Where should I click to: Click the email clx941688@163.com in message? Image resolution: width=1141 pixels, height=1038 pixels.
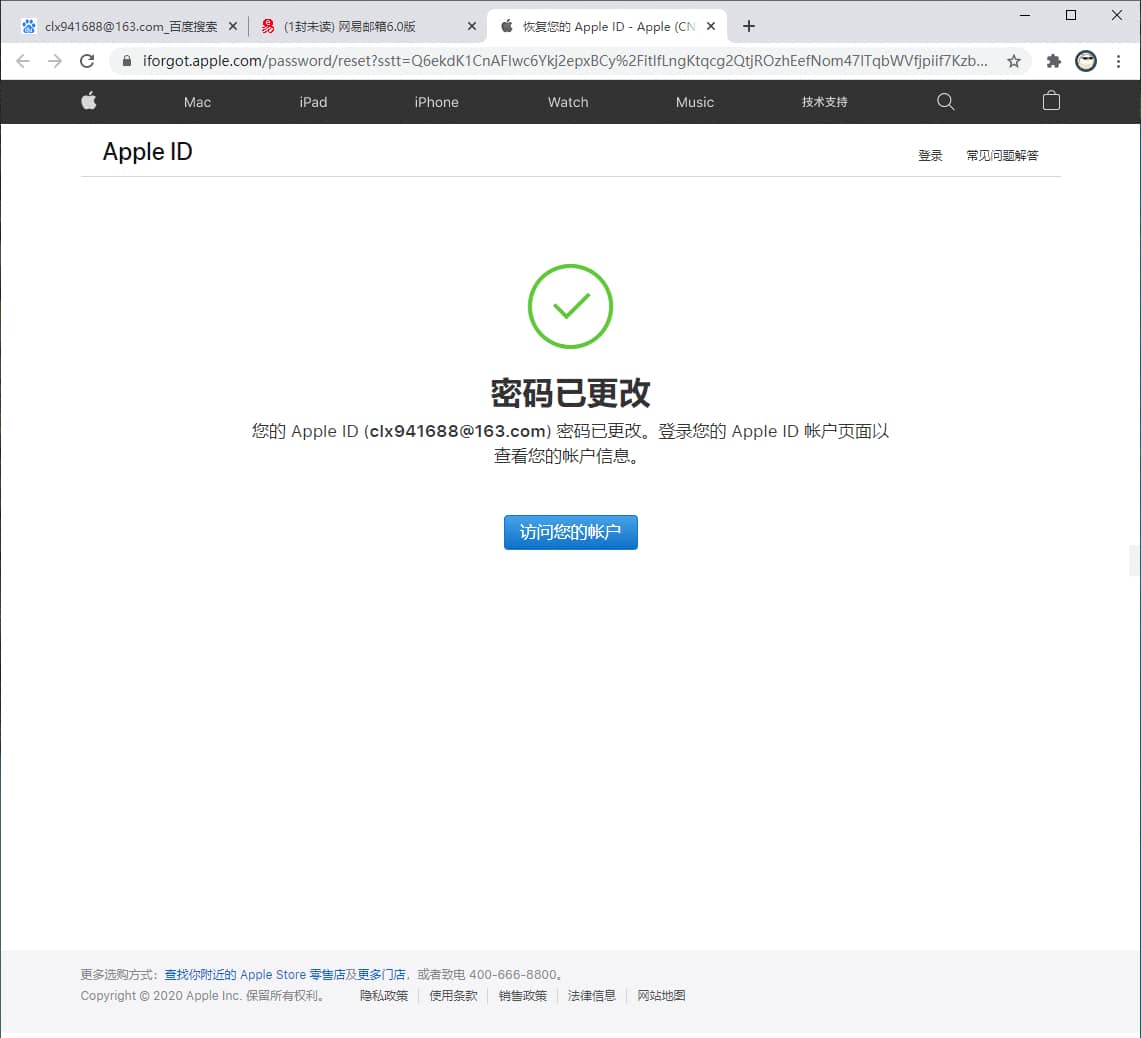(x=458, y=431)
